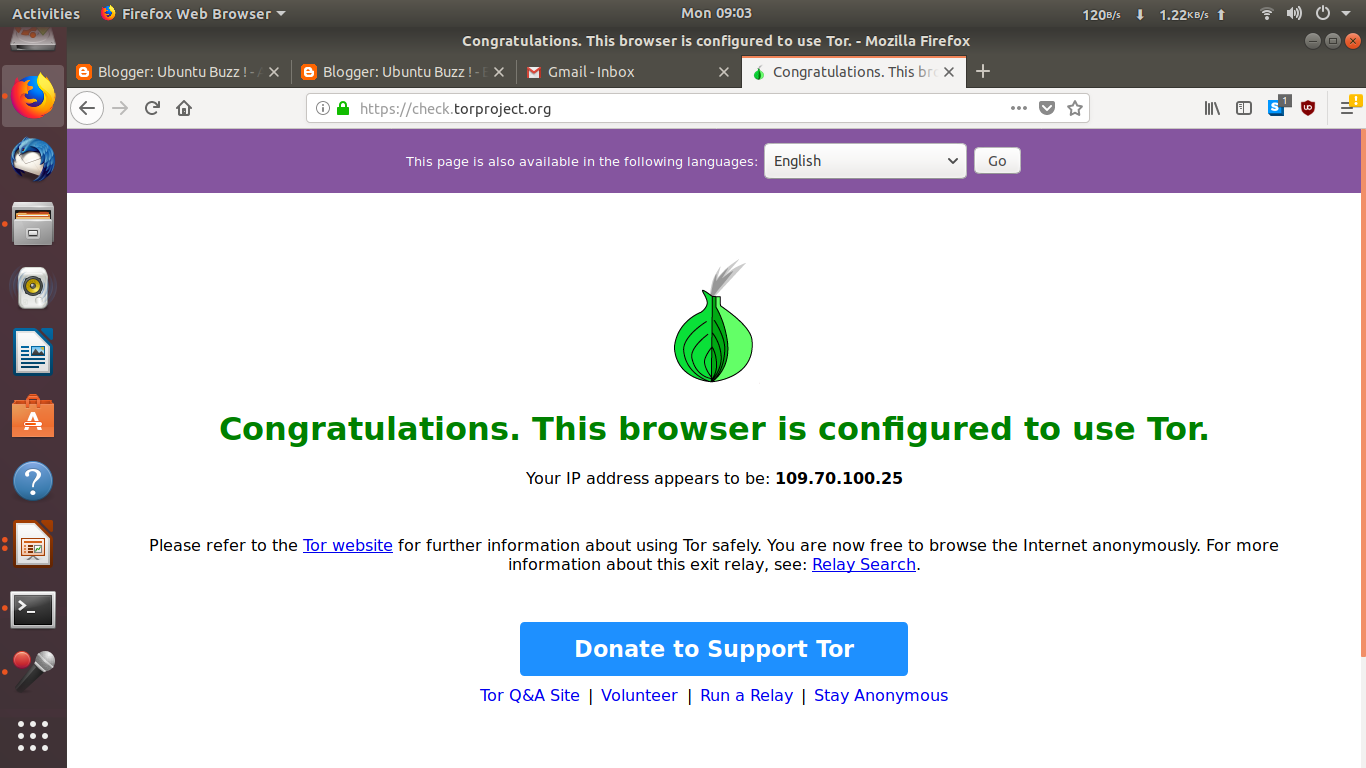Open the Activities overview
Screen dimensions: 1366x768
[x=46, y=13]
